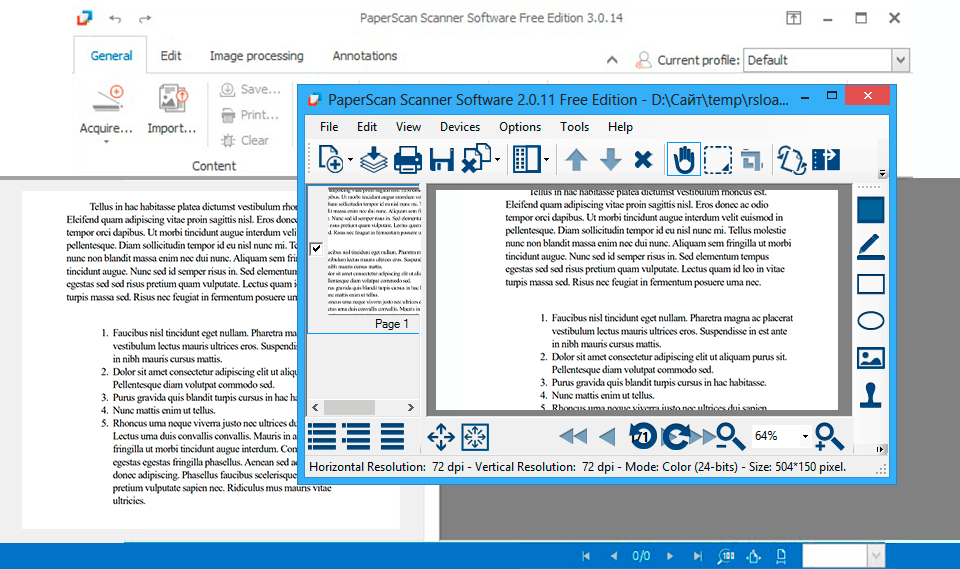Screen dimensions: 960x569
Task: Open the Devices menu
Action: 460,127
